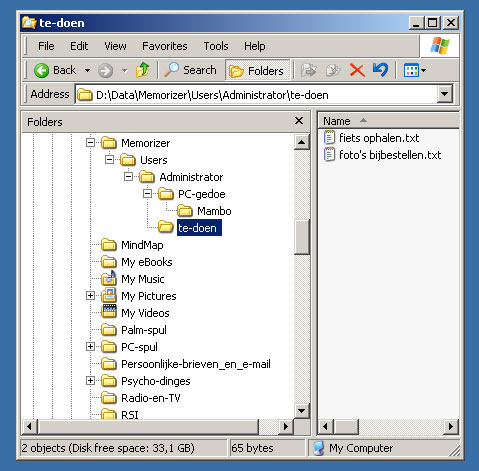Select the My eBooks folder
Viewport: 479px width, 471px height.
pyautogui.click(x=147, y=262)
